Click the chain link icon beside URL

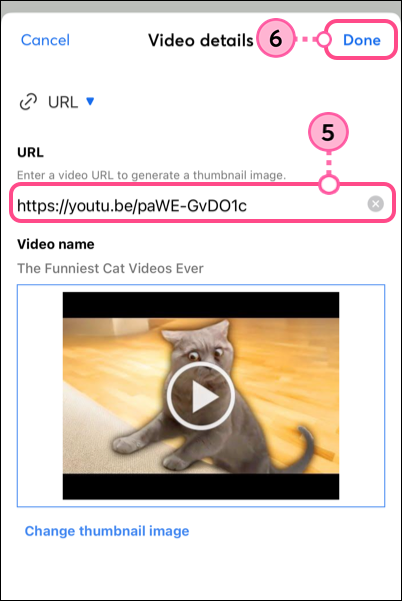[28, 102]
